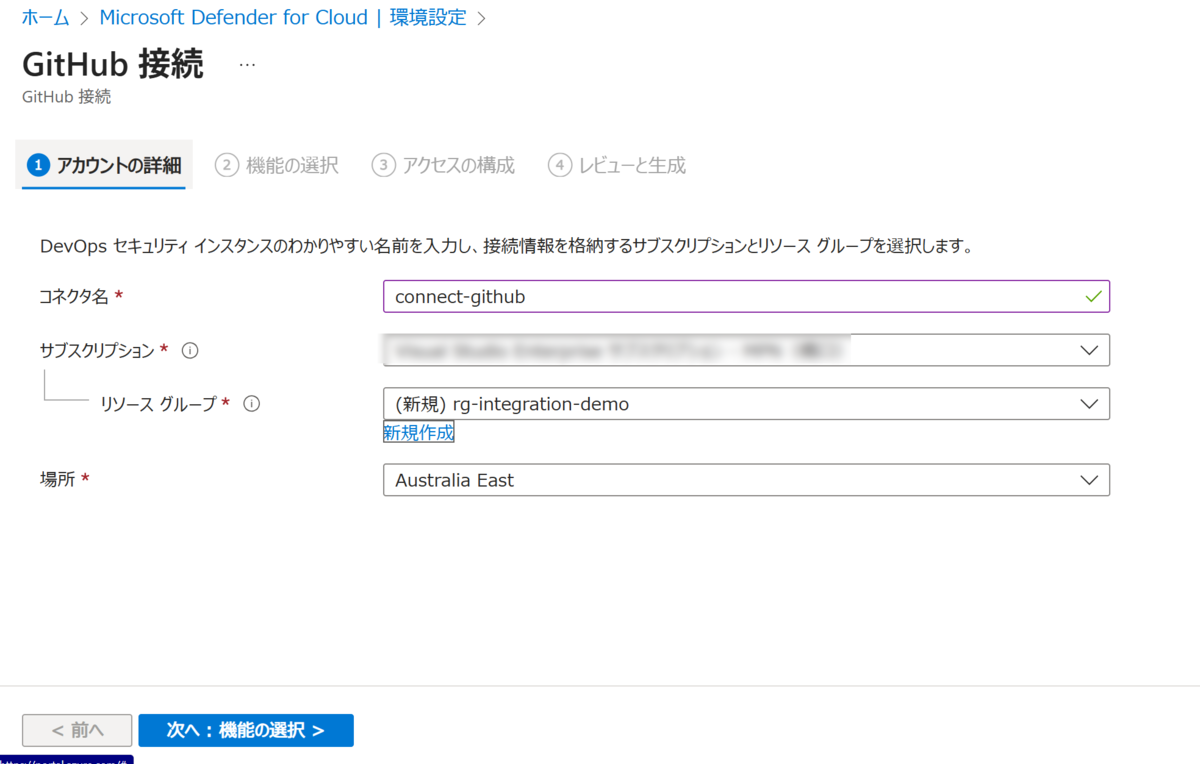Open the リソース グループ dropdown

[1090, 403]
